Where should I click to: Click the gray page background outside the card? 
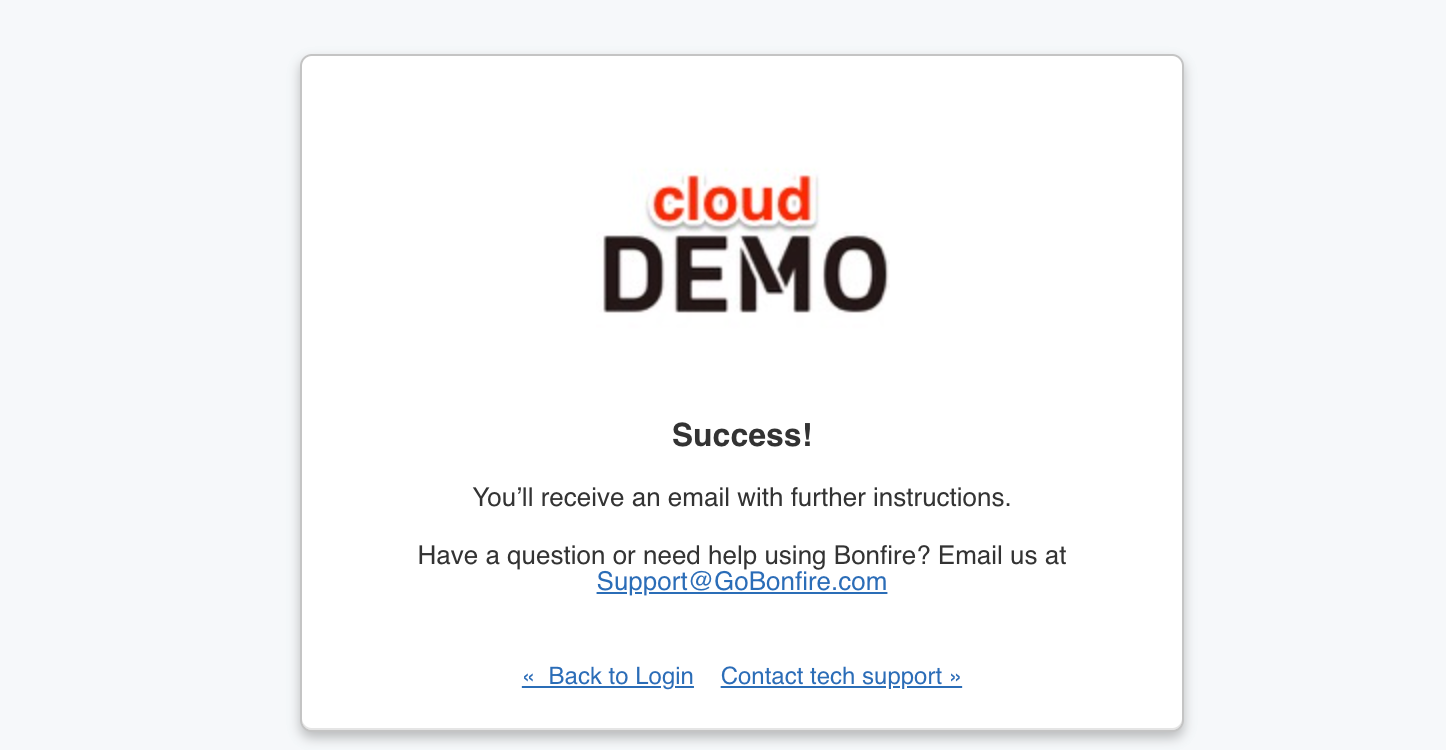click(150, 400)
